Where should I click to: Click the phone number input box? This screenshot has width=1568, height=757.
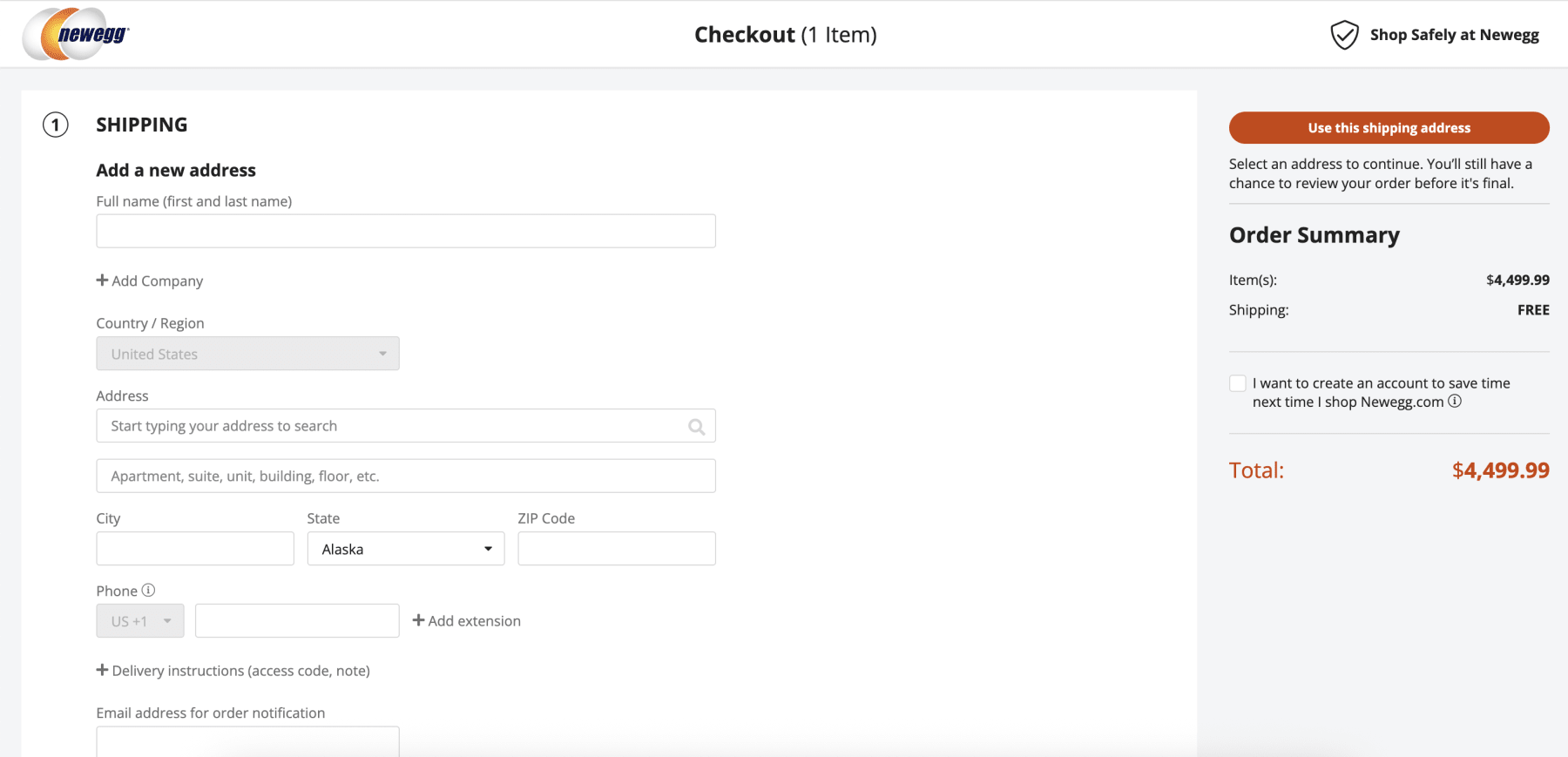point(297,621)
